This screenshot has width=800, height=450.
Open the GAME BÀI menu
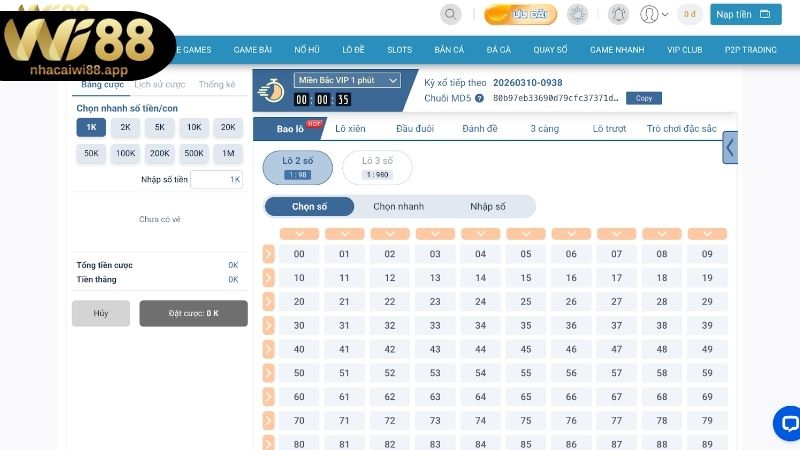(253, 49)
